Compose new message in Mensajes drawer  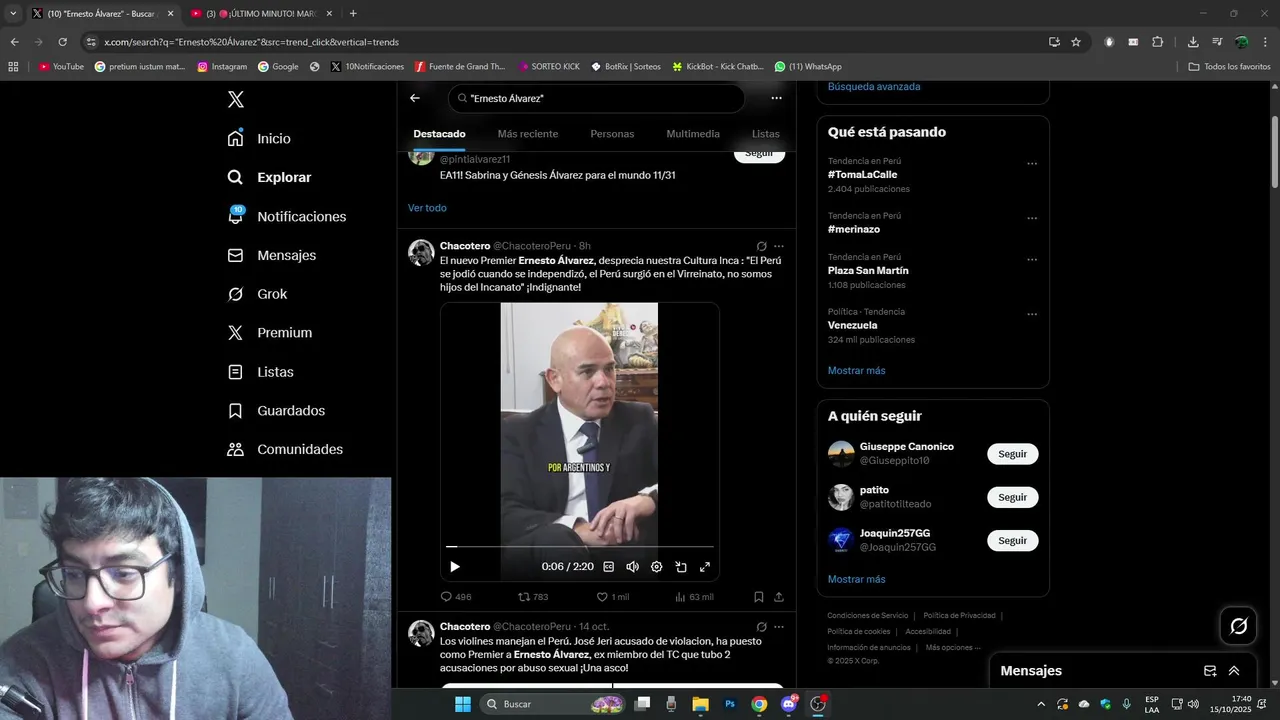1210,671
